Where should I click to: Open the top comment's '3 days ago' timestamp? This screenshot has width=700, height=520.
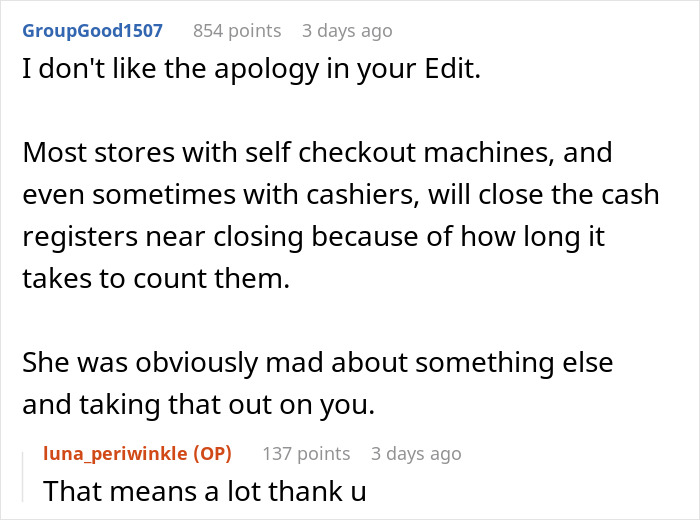347,31
